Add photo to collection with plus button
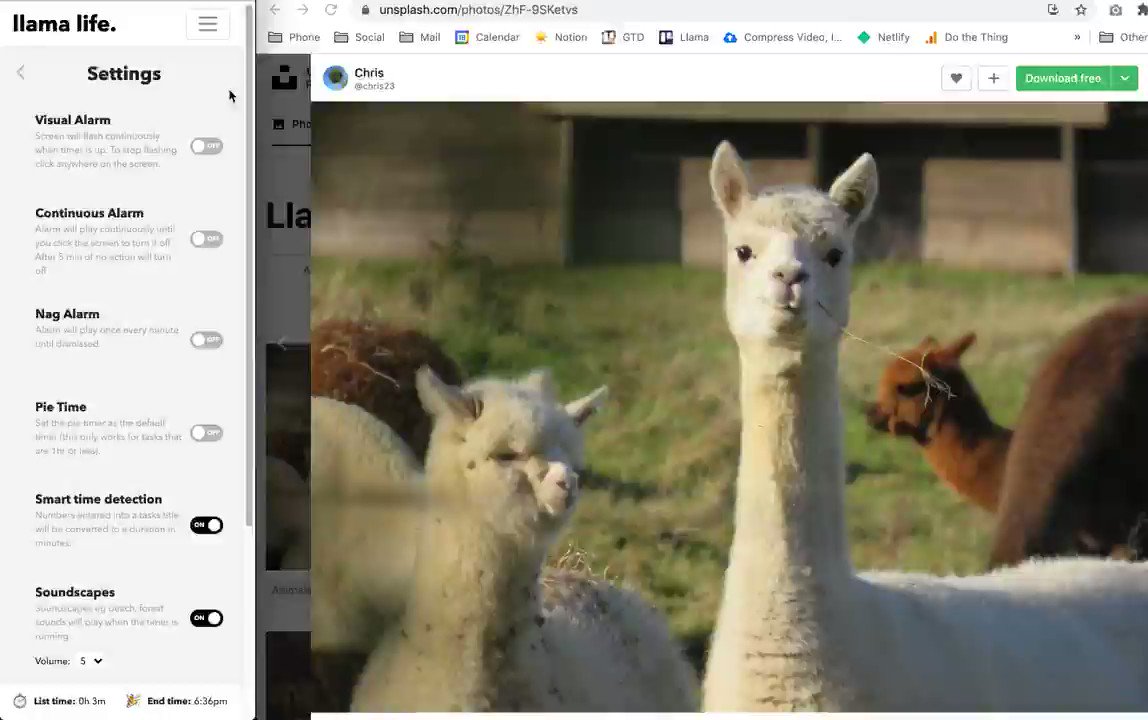1148x720 pixels. 994,78
